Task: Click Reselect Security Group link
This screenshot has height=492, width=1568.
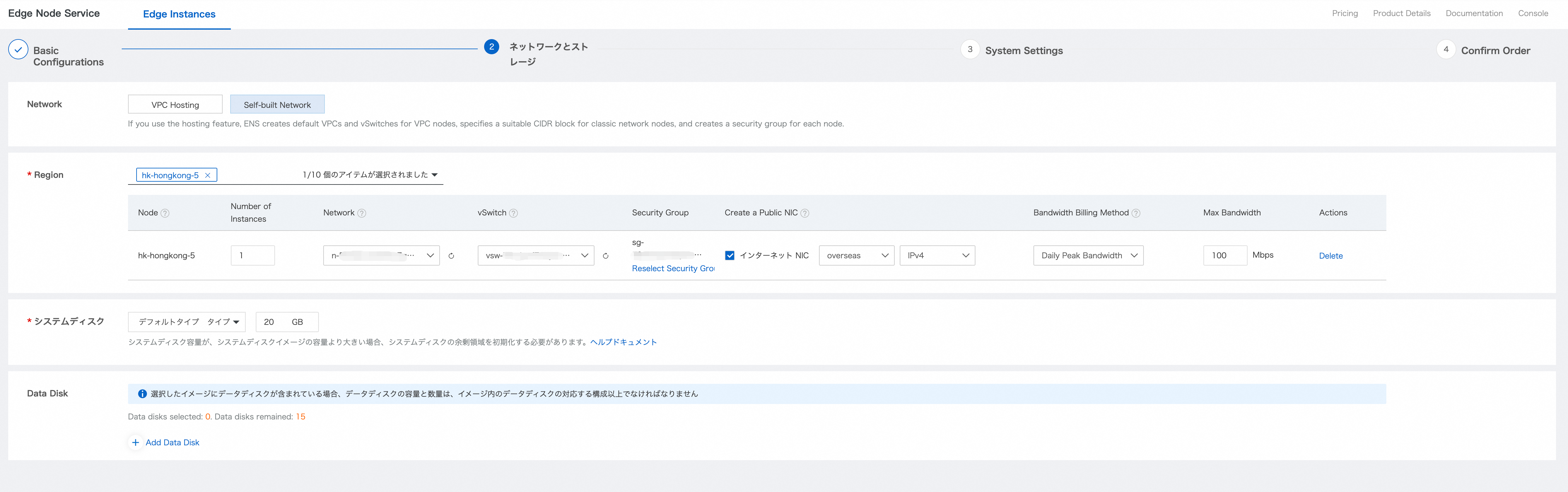Action: [673, 268]
